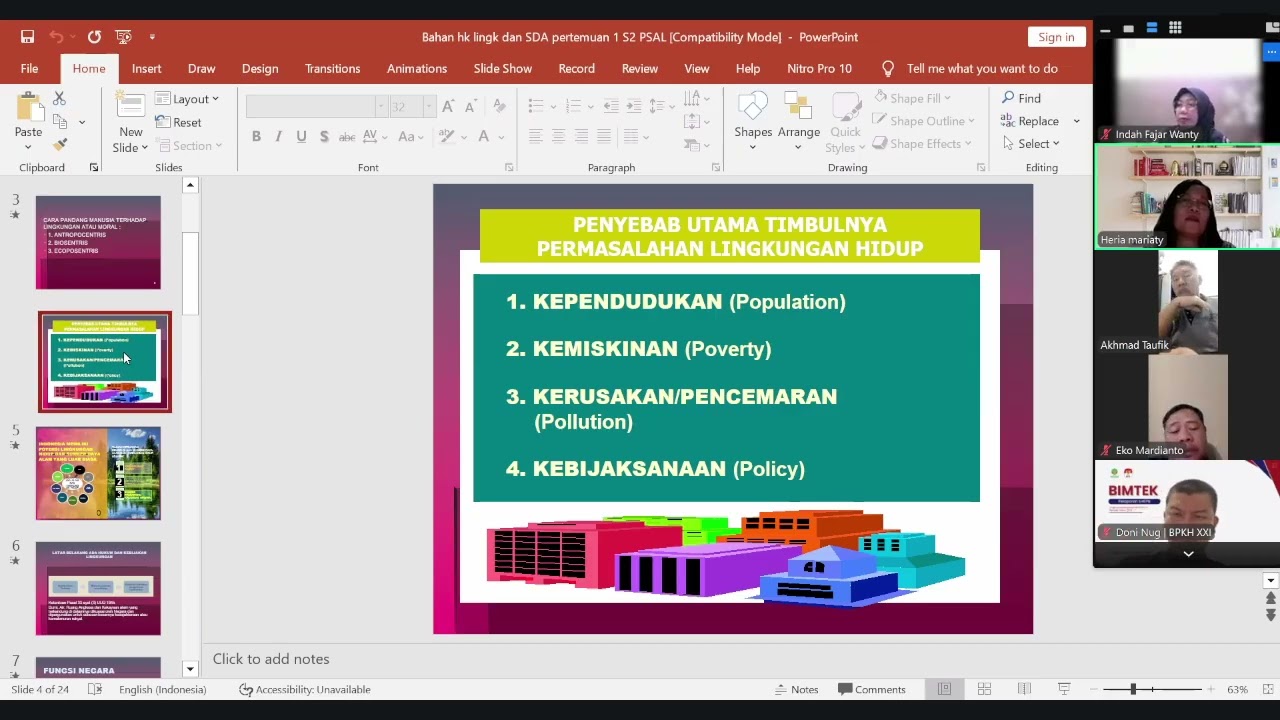Viewport: 1280px width, 720px height.
Task: Click Accessibility: Unavailable in status bar
Action: point(305,689)
